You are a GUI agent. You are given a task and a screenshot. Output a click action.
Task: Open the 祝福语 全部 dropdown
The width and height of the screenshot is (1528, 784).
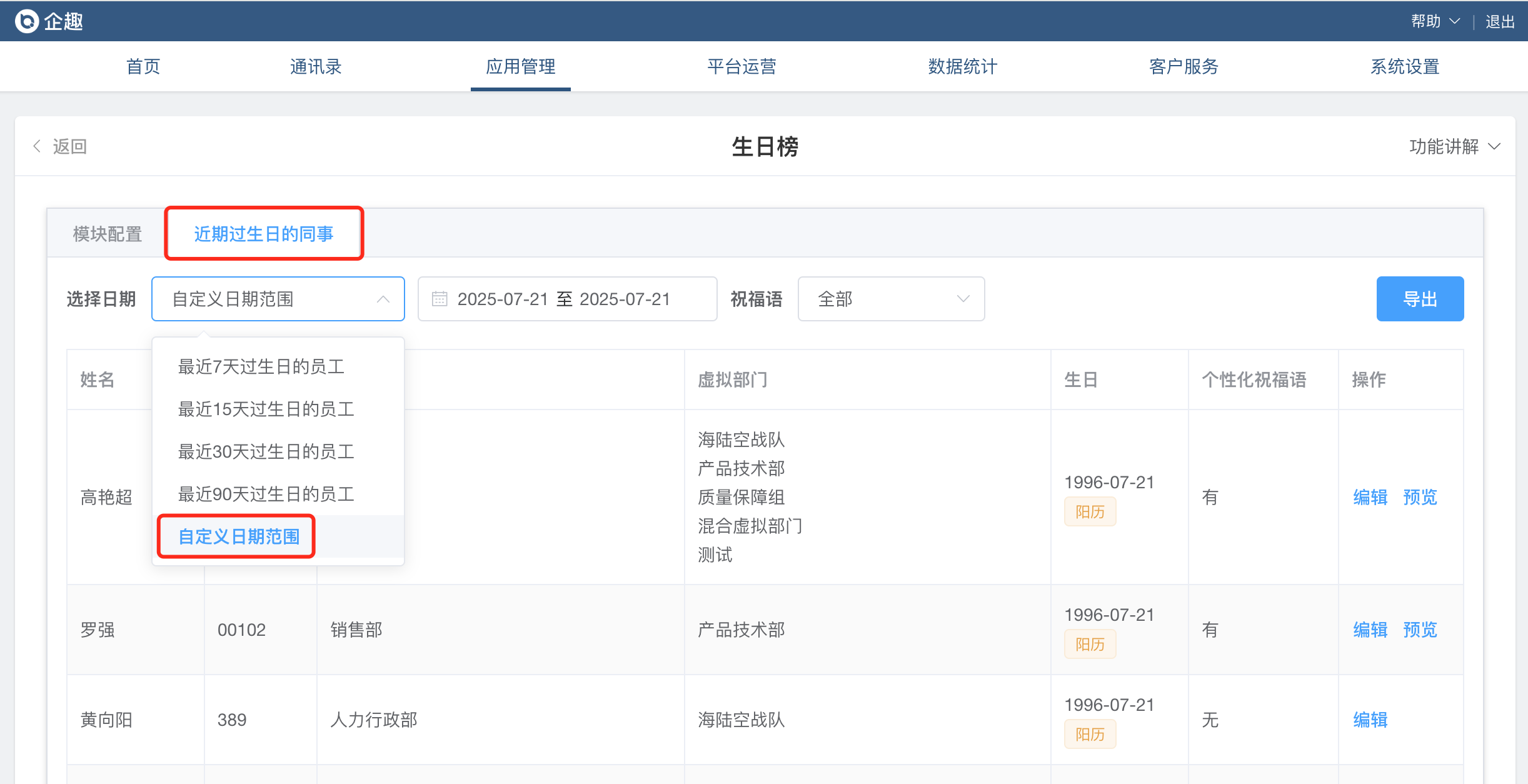click(891, 299)
